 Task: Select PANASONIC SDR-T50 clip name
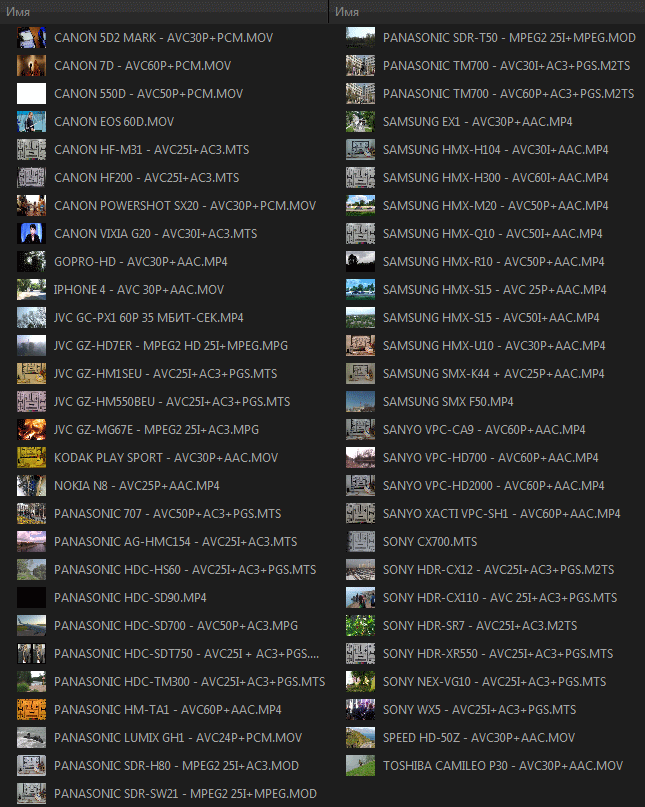pos(510,38)
